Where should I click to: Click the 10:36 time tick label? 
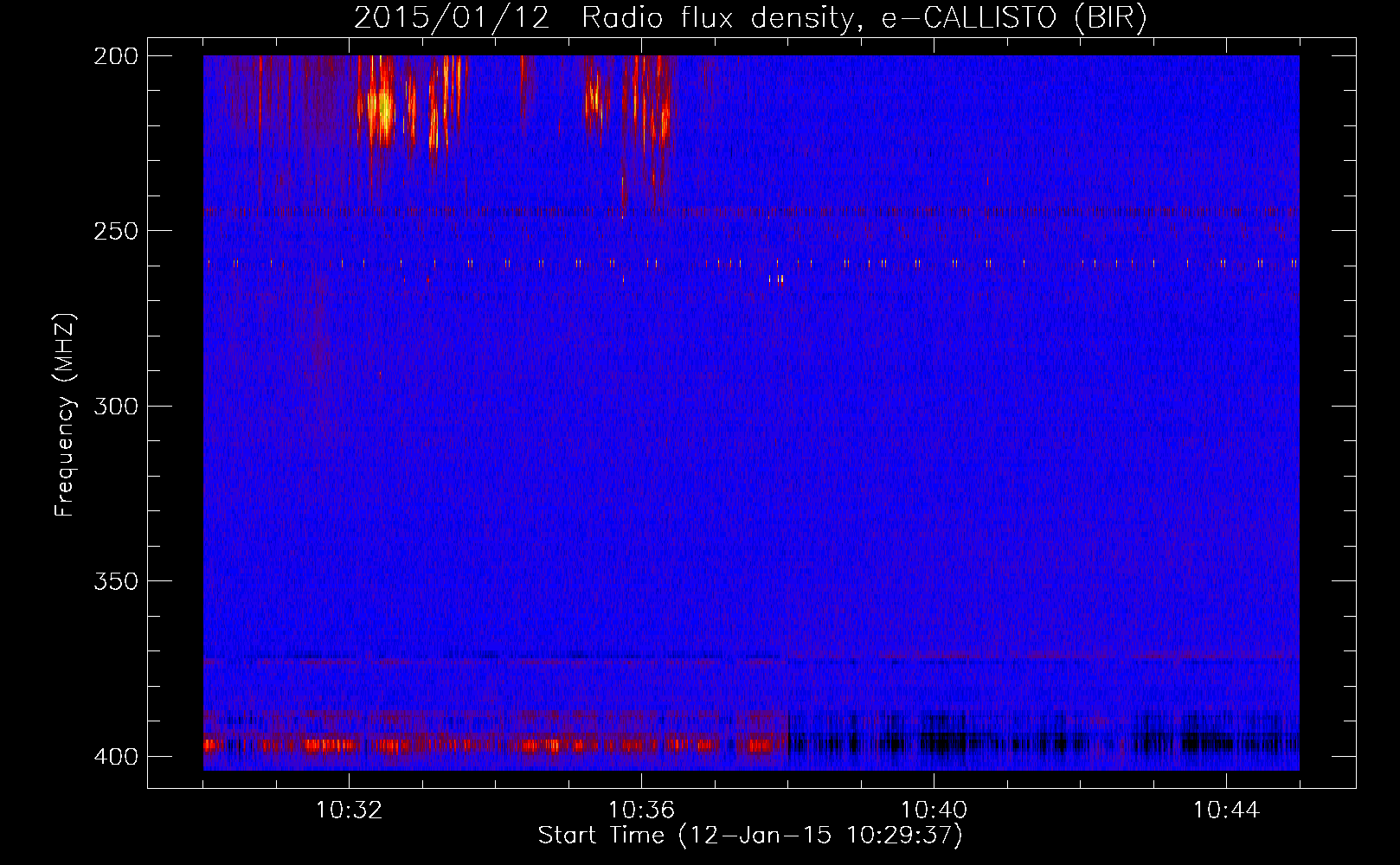[x=641, y=810]
